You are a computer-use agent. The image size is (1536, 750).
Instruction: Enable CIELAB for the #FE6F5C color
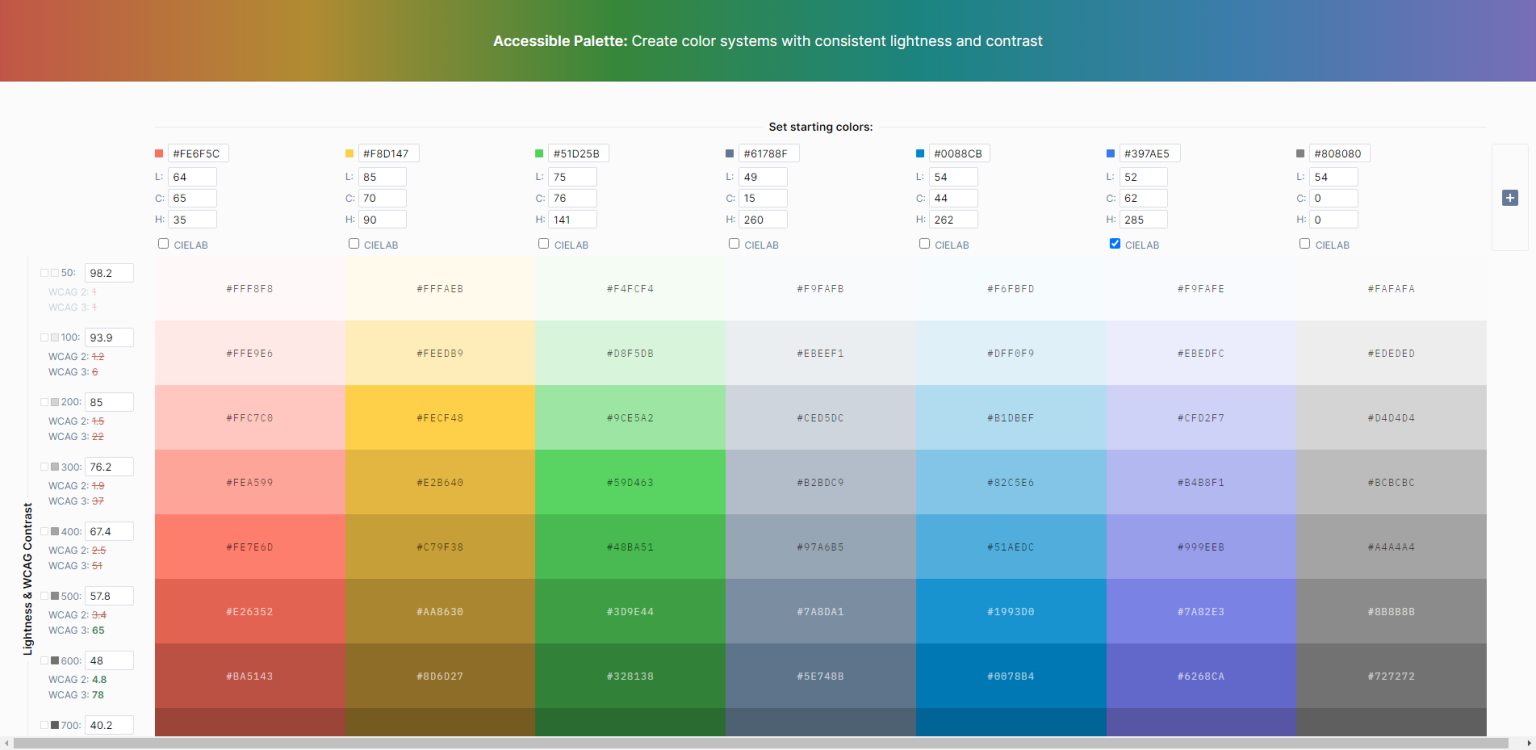(x=162, y=243)
